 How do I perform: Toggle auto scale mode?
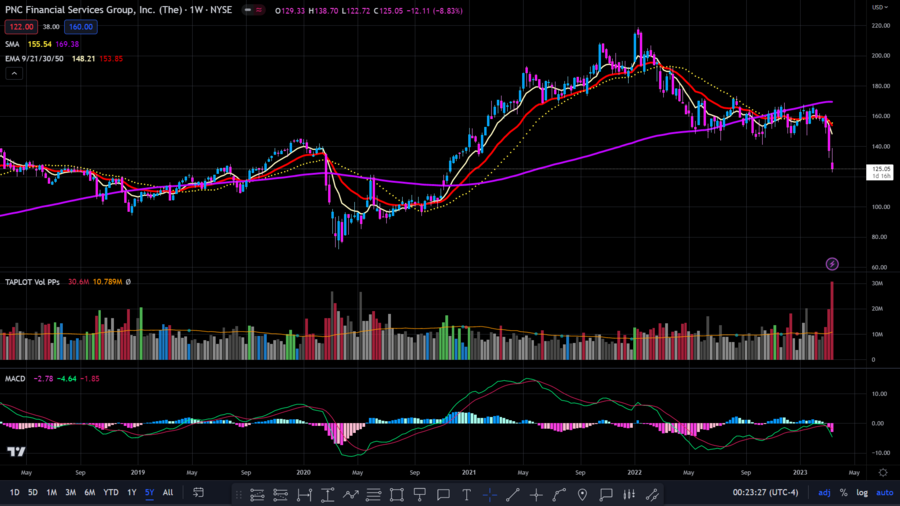click(885, 492)
